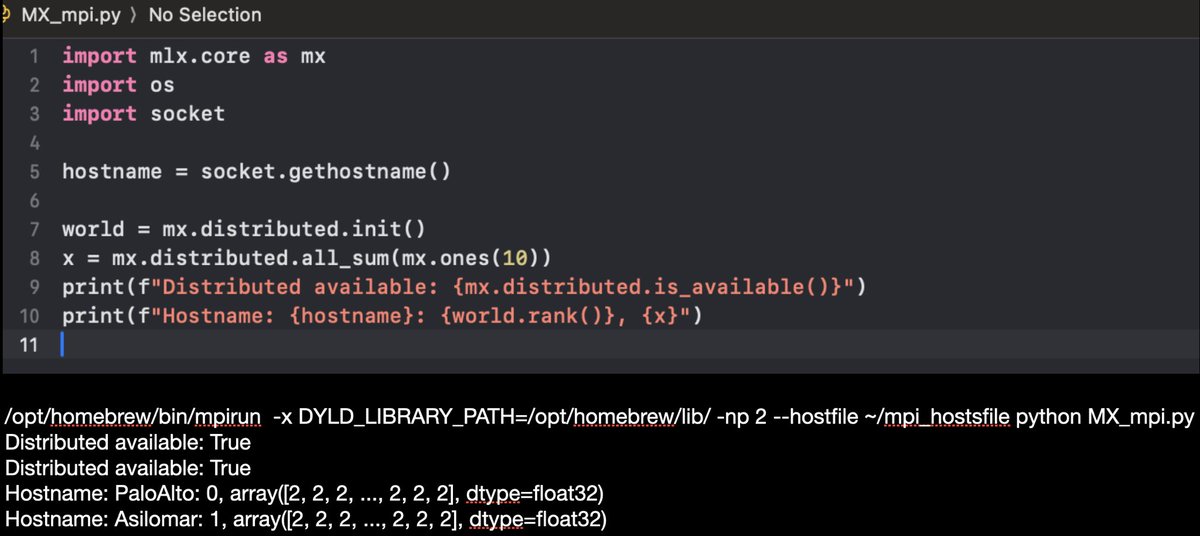Click '~/mpi_hostsfile' in the command
1200x536 pixels.
coord(939,418)
